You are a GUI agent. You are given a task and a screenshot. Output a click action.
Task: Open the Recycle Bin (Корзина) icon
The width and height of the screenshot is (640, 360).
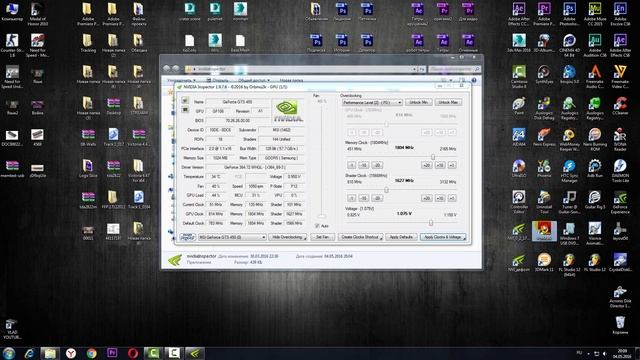620,325
